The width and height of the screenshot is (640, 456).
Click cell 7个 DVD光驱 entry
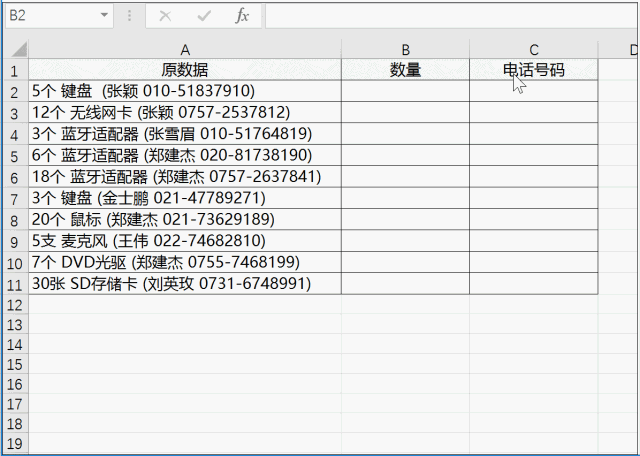tap(185, 262)
